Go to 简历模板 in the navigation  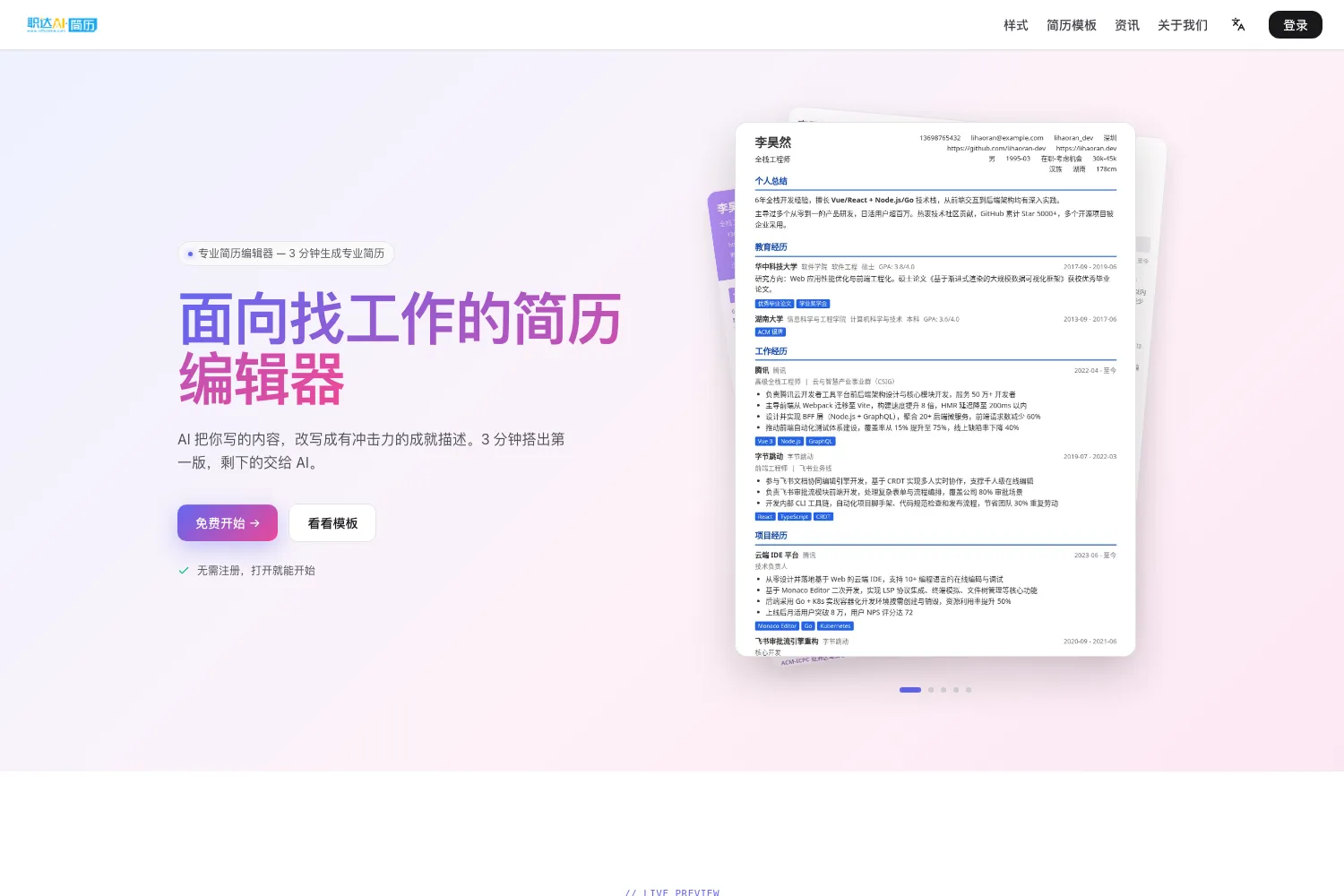(1072, 25)
